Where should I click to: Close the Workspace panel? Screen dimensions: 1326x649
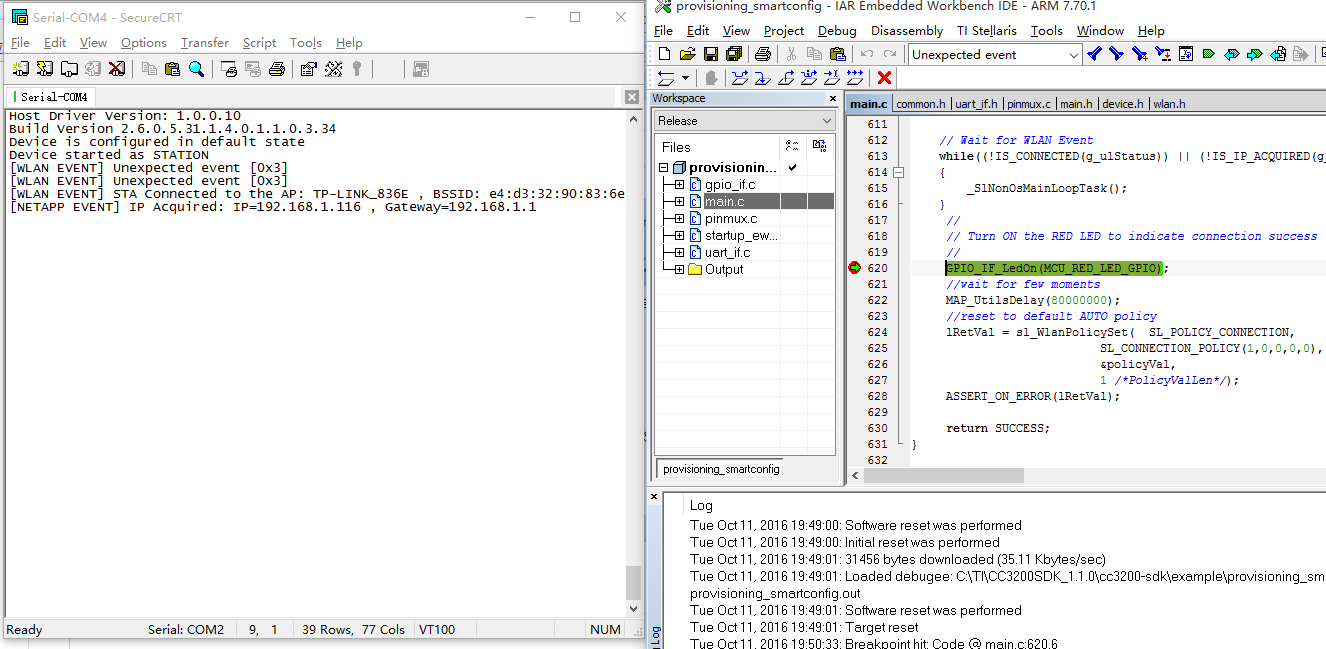833,98
